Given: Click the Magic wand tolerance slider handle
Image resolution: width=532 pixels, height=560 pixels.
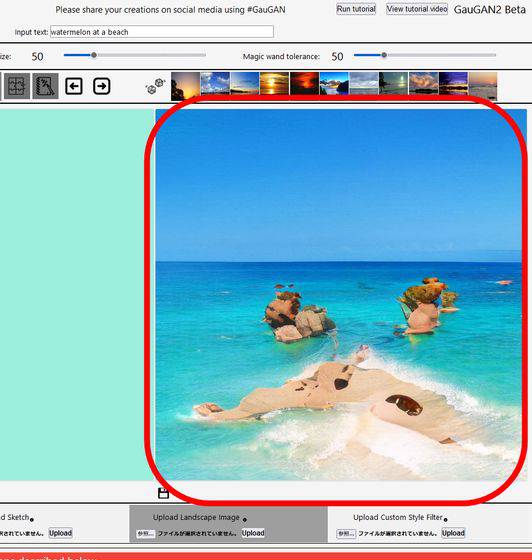Looking at the screenshot, I should click(x=384, y=55).
